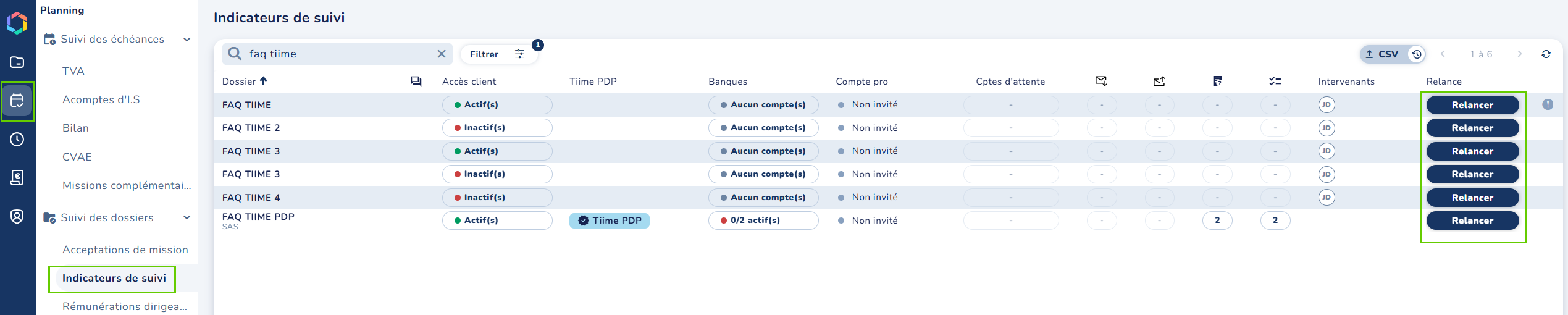Click the outgoing mail column icon

[x=1159, y=81]
